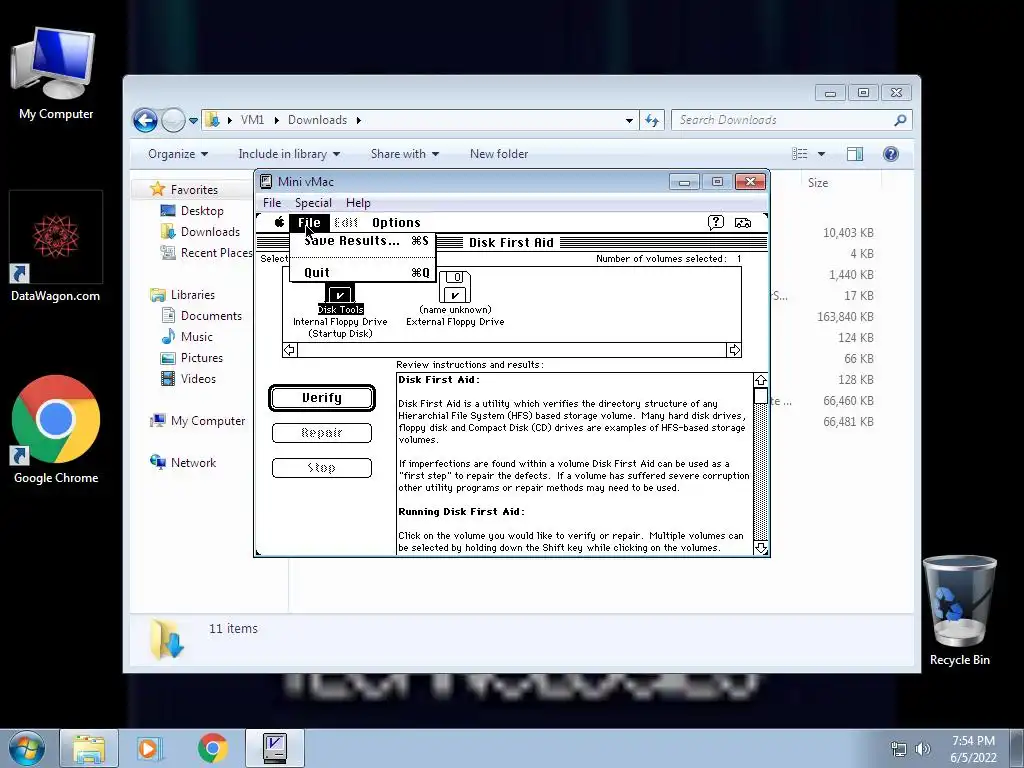Click the Explorer Back navigation button
1024x768 pixels.
(x=145, y=120)
